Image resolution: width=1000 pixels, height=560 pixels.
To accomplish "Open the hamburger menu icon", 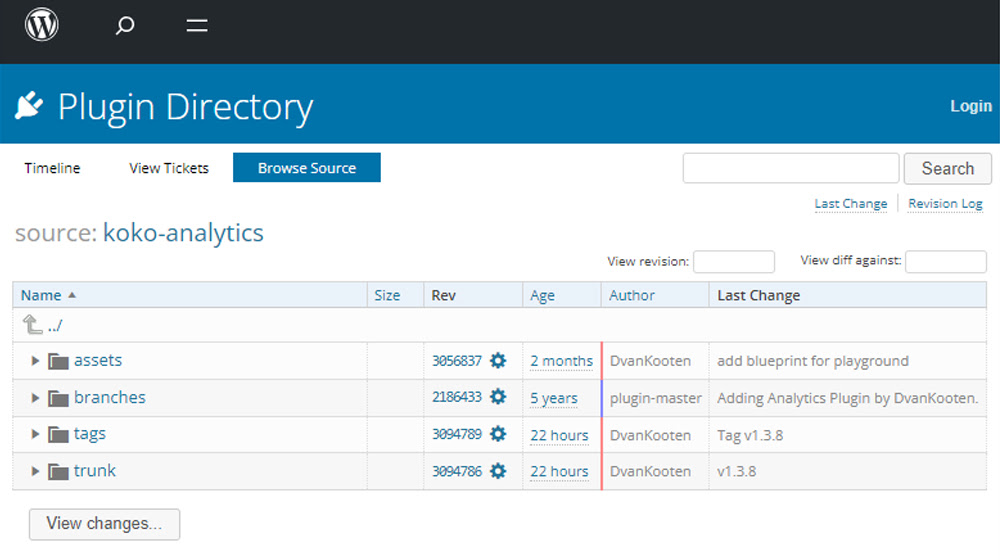I will click(196, 26).
